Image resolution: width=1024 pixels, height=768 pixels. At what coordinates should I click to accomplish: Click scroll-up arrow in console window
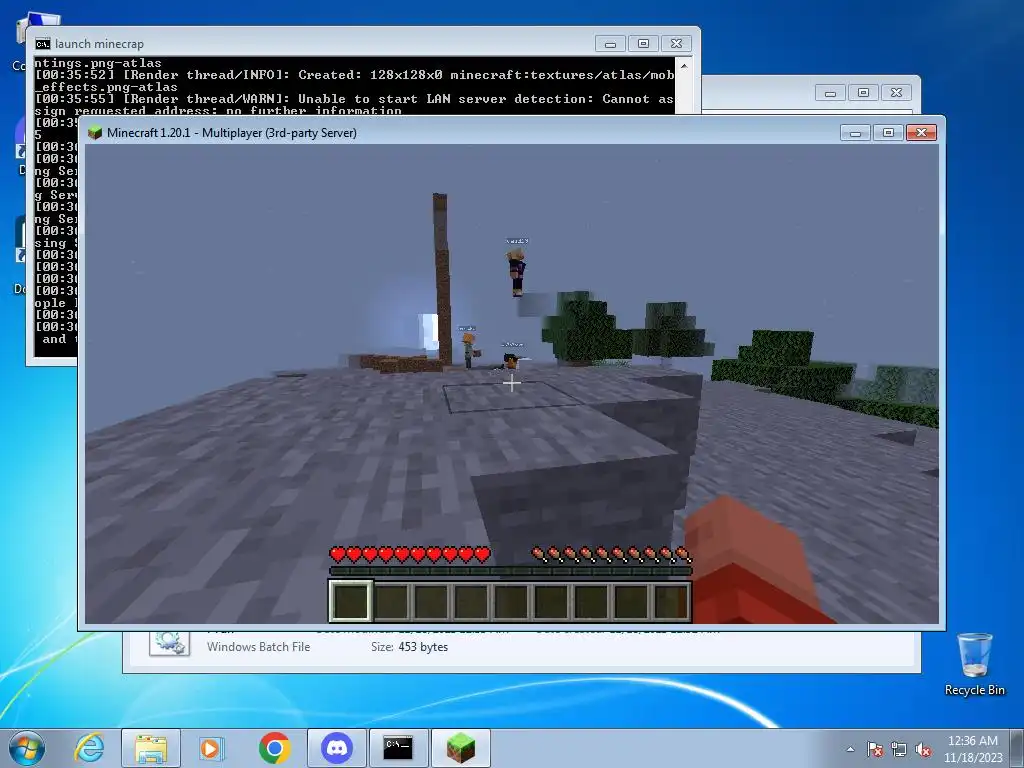(x=684, y=66)
